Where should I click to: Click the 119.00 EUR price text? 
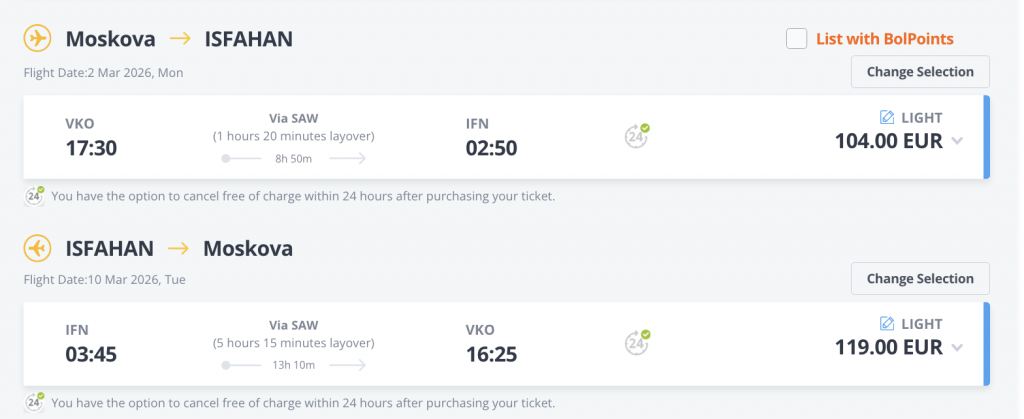[x=889, y=347]
